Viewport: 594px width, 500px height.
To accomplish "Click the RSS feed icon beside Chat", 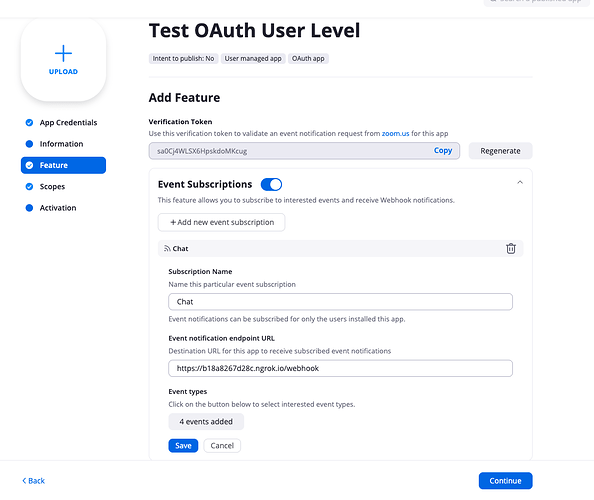I will (x=167, y=248).
